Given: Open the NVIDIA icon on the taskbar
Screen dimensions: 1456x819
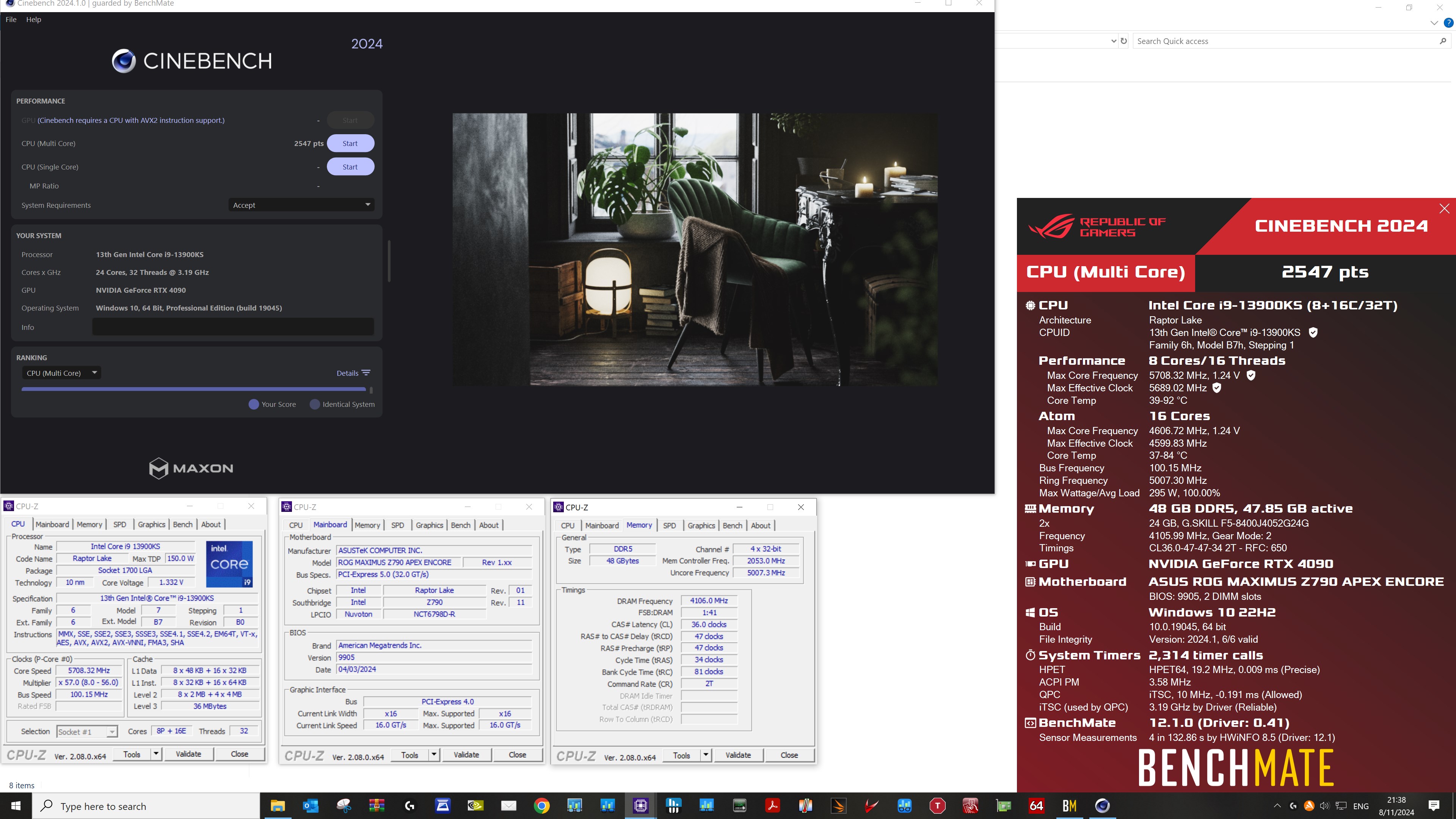Looking at the screenshot, I should (476, 805).
